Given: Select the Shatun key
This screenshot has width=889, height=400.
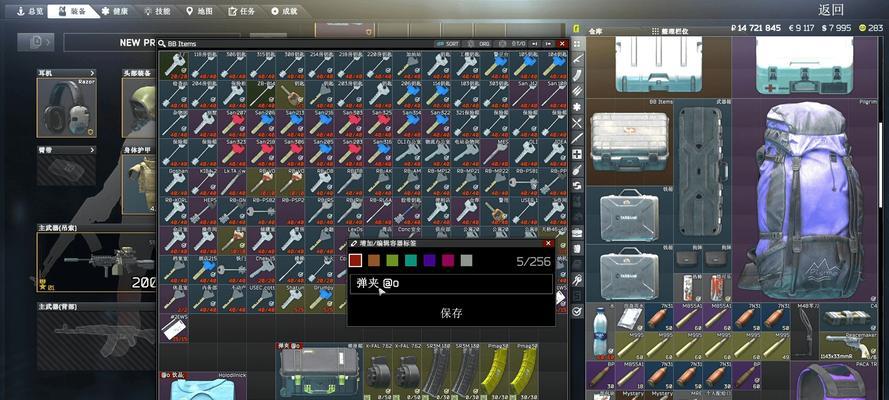Looking at the screenshot, I should click(x=290, y=299).
